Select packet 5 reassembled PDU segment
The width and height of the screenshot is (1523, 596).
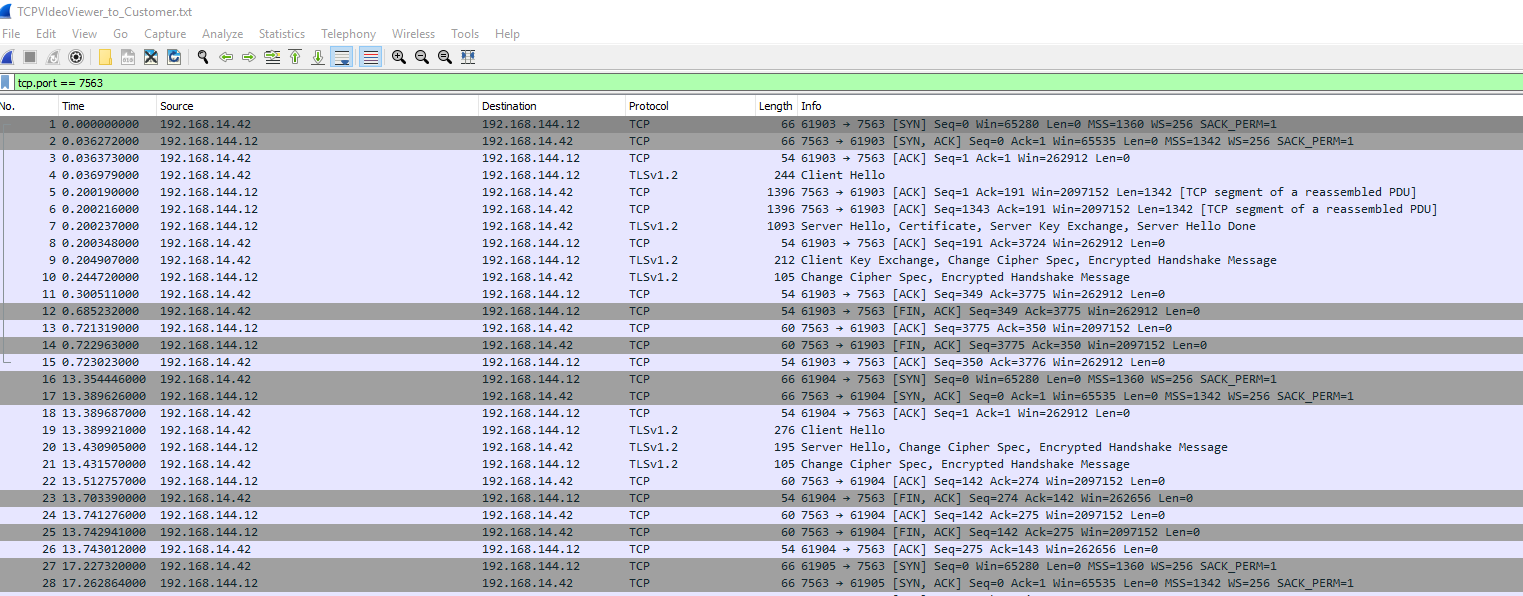[761, 192]
